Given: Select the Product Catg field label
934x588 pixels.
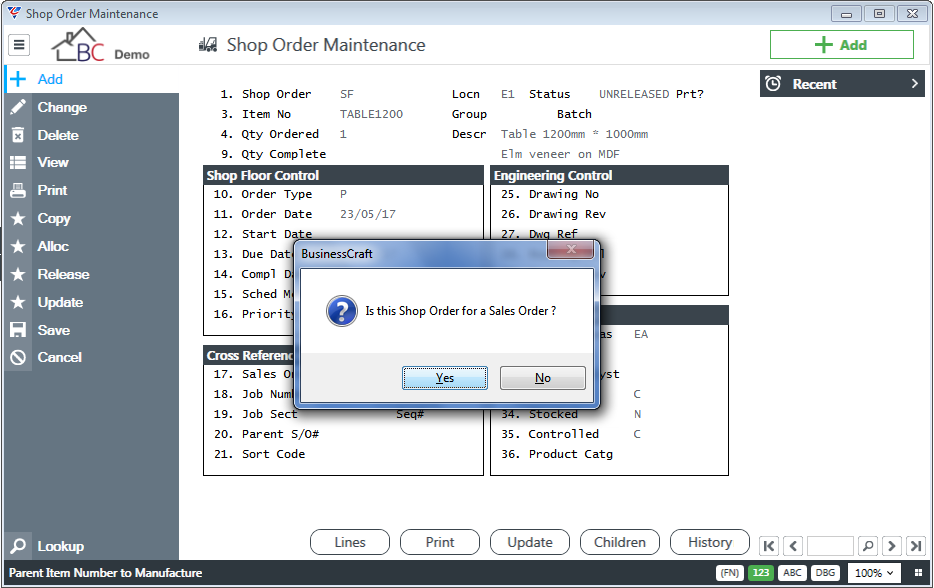Looking at the screenshot, I should tap(571, 454).
